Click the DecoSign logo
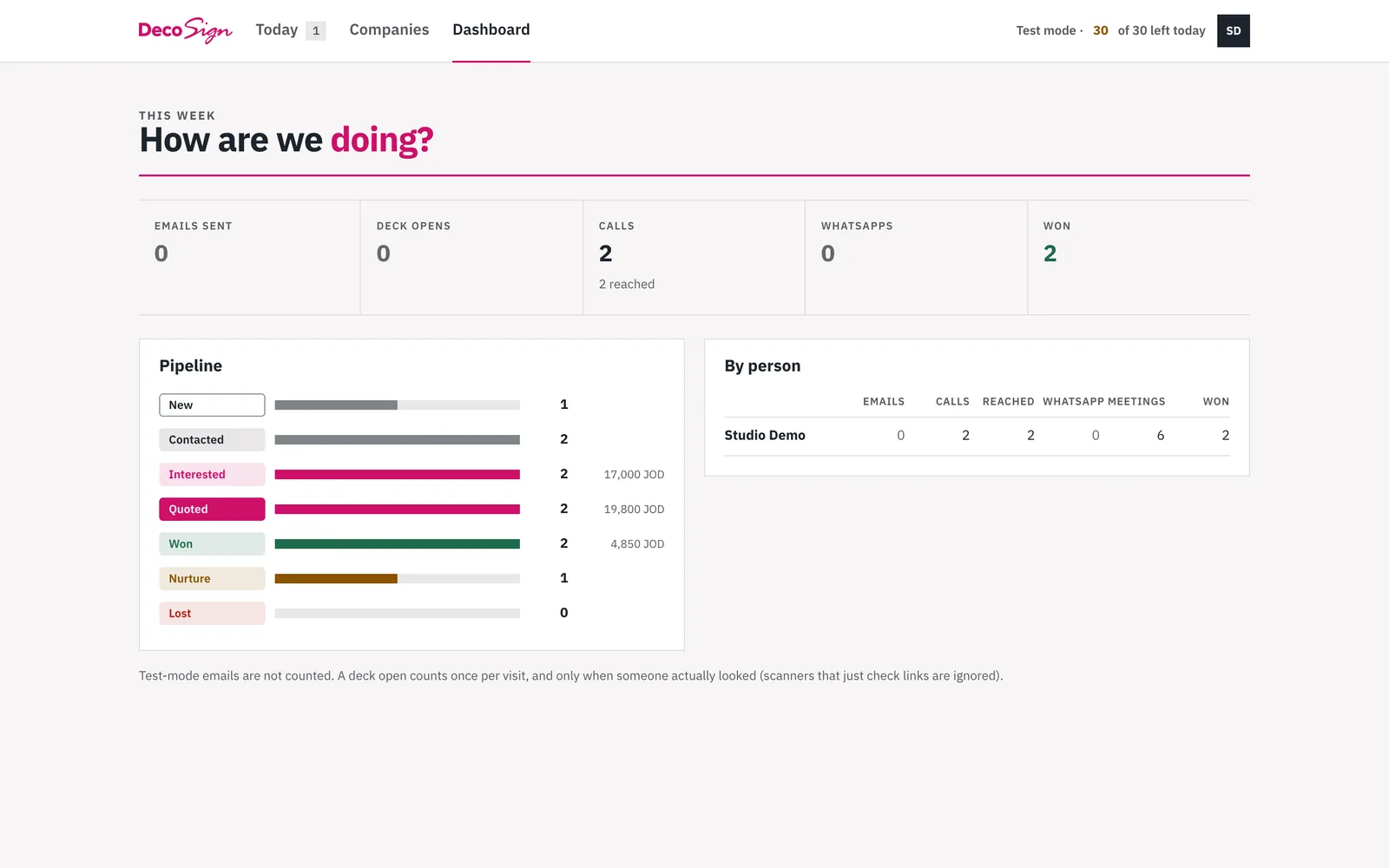 coord(185,30)
